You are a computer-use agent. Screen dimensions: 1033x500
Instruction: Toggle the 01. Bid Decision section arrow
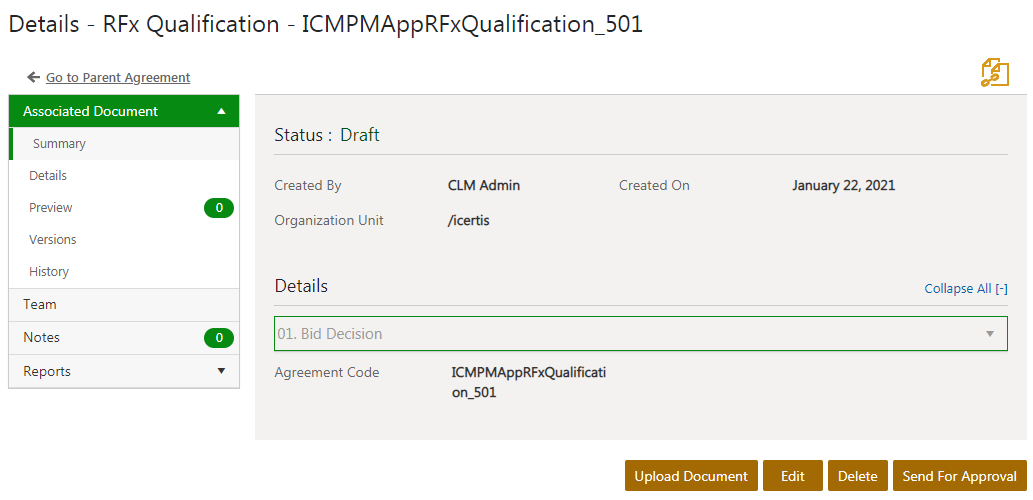[989, 334]
